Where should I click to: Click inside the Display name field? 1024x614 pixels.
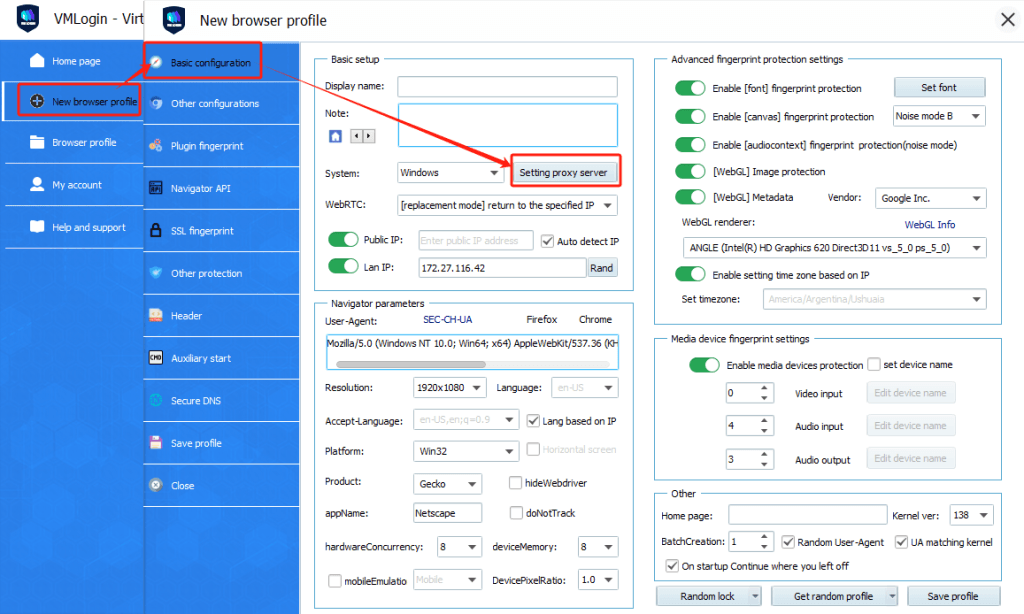click(x=507, y=86)
